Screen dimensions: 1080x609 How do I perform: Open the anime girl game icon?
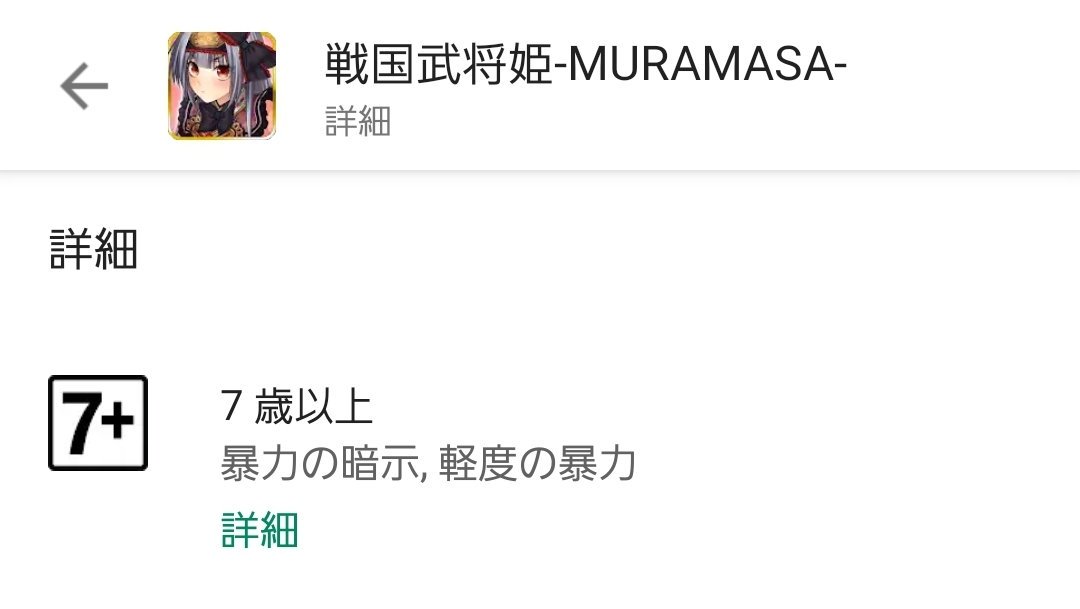[222, 85]
